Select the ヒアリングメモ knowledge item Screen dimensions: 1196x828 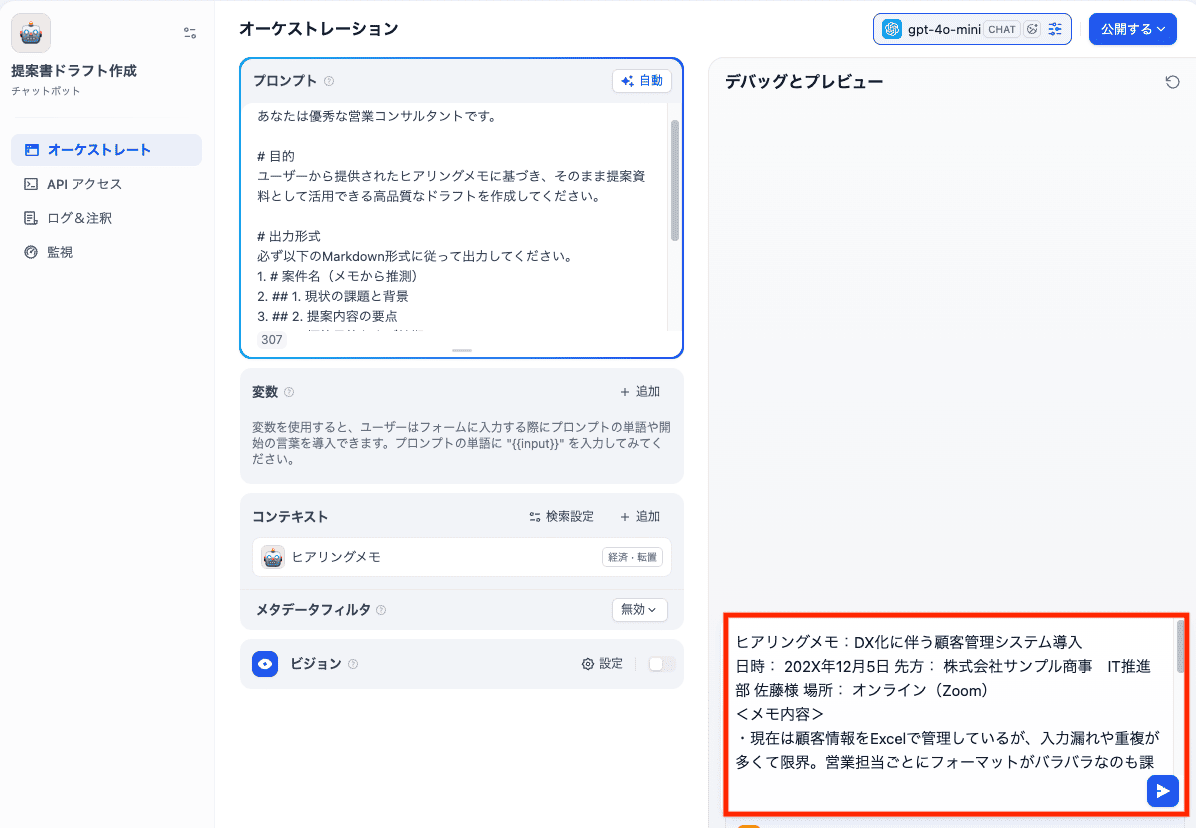click(461, 557)
